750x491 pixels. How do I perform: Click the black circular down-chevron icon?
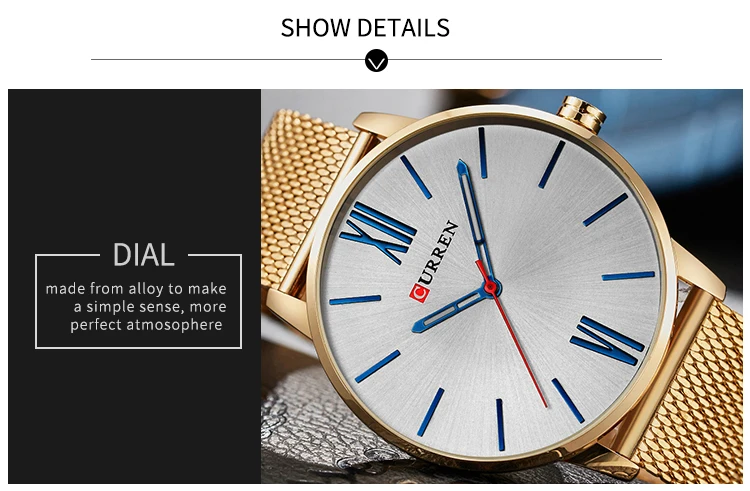pos(376,61)
